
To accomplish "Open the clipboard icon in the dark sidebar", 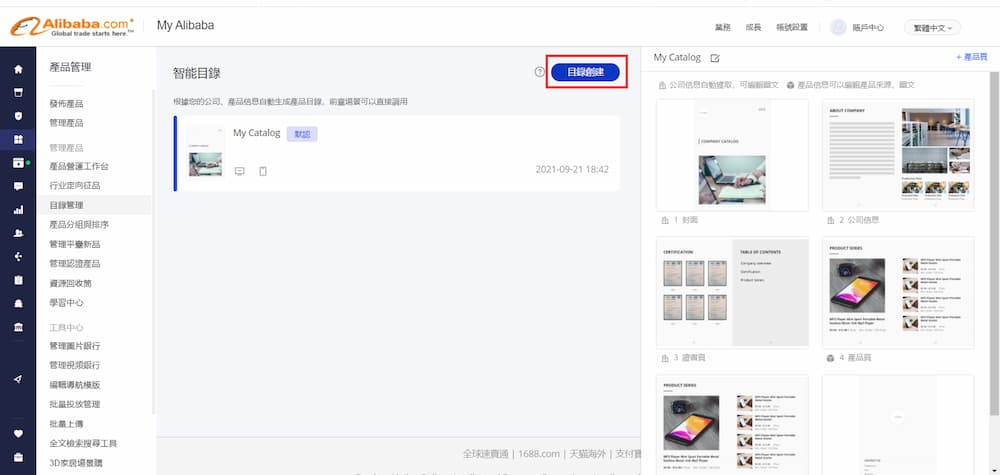I will [18, 280].
